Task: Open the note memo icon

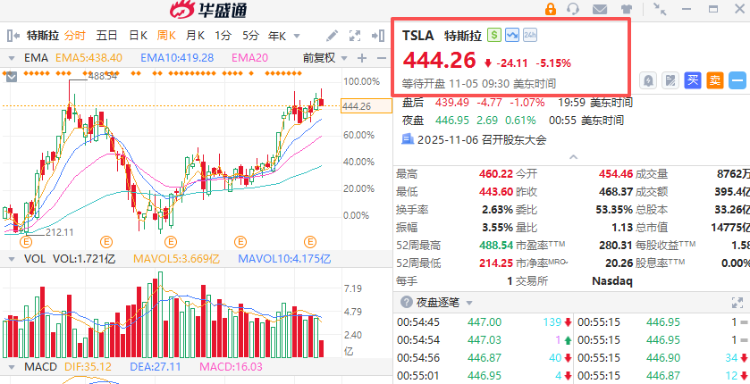Action: click(x=671, y=80)
